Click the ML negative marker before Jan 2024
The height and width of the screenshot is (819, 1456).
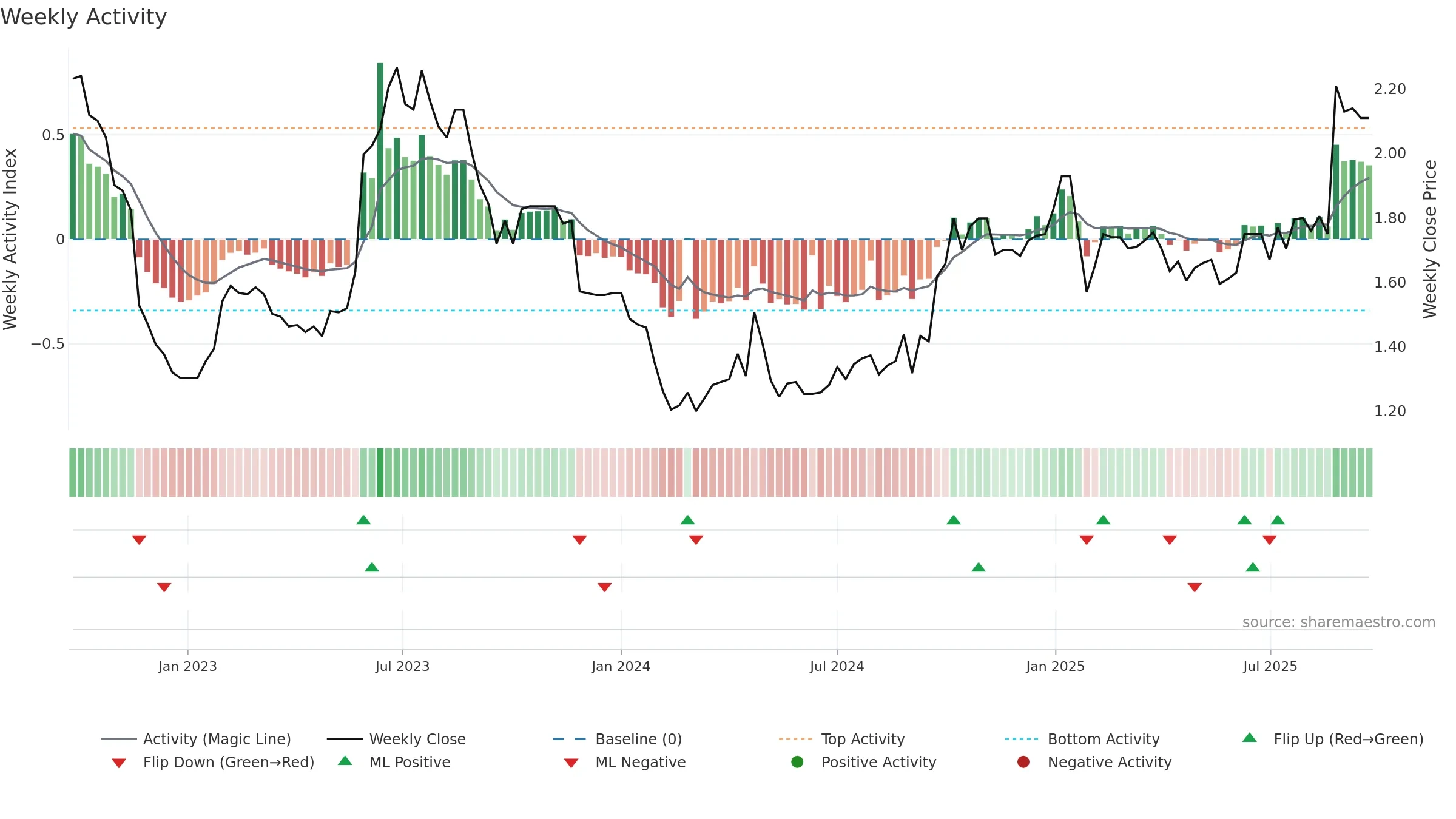(604, 587)
